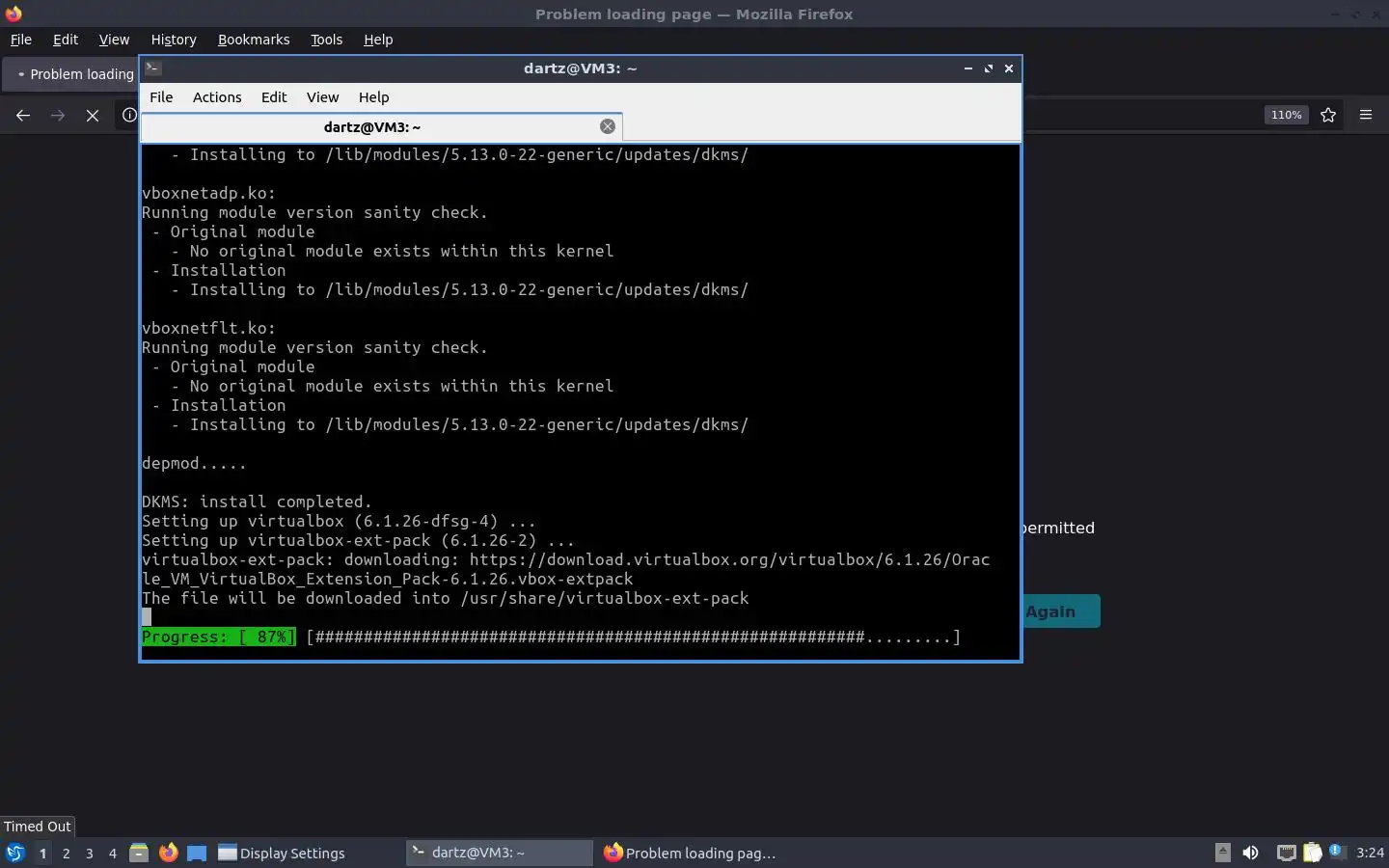Focus the Problem loading page Firefox taskbar entry
The width and height of the screenshot is (1389, 868).
pyautogui.click(x=691, y=853)
